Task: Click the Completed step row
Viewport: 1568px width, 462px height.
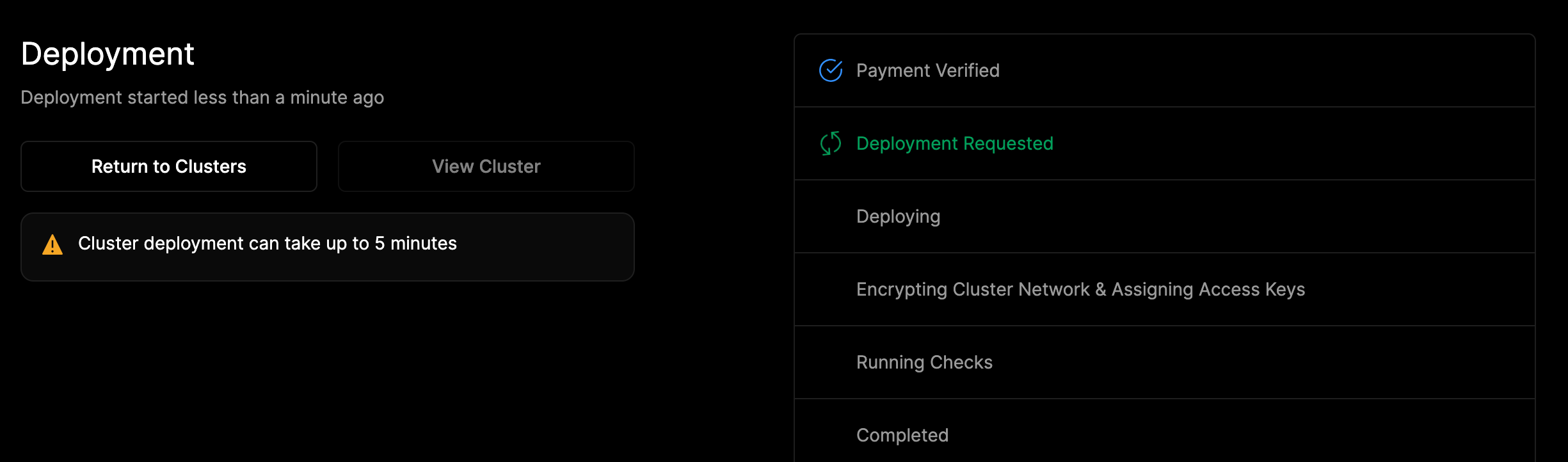Action: (x=1165, y=431)
